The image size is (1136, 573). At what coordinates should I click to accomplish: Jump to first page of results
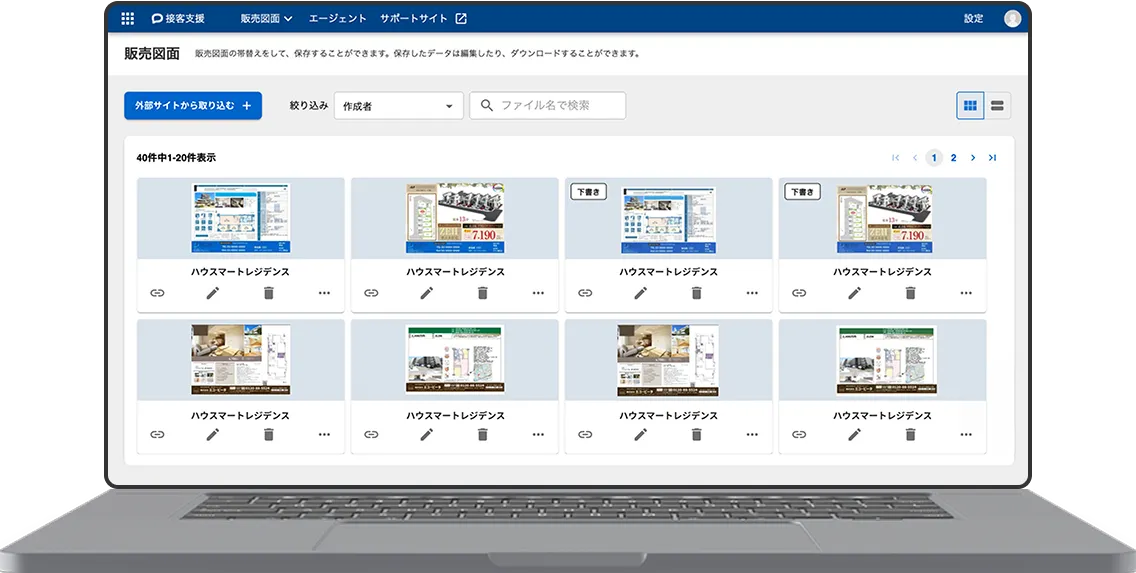(895, 158)
